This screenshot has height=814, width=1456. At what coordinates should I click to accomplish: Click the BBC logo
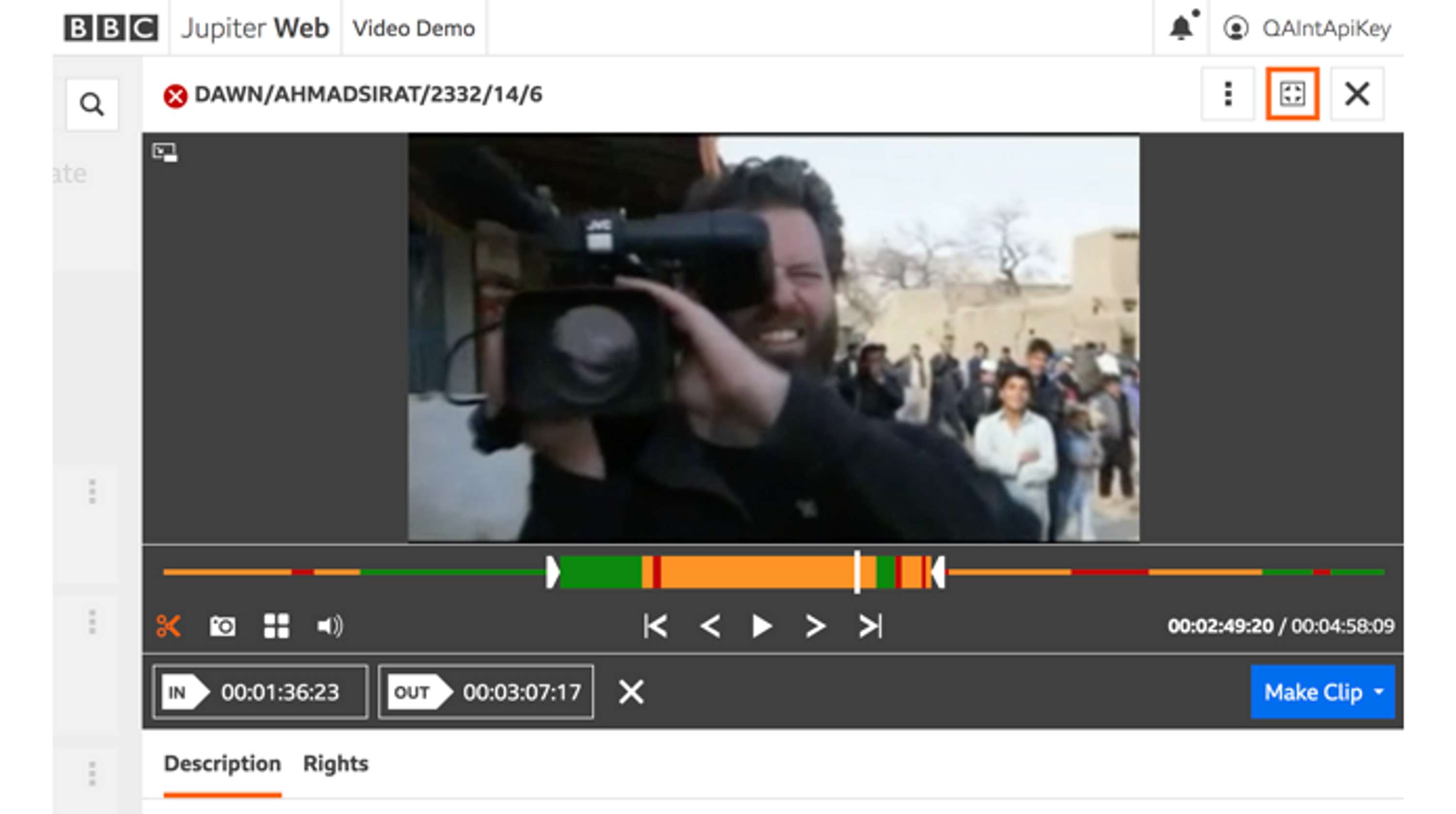pos(111,28)
